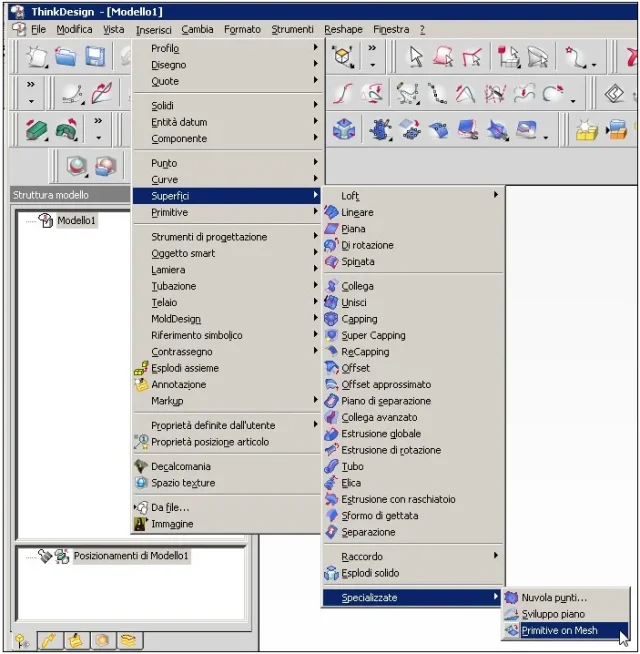Click the Primitive on Mesh icon
Screen dimensions: 640x654
coord(511,630)
